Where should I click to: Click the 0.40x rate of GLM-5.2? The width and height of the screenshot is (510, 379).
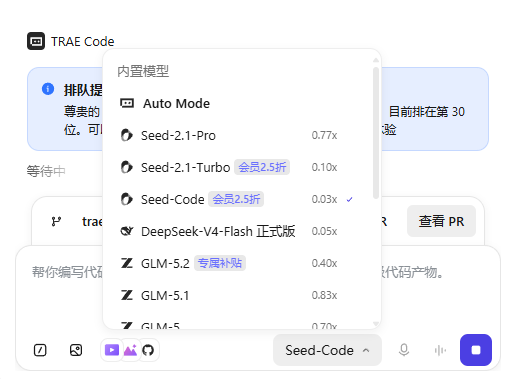[x=324, y=263]
